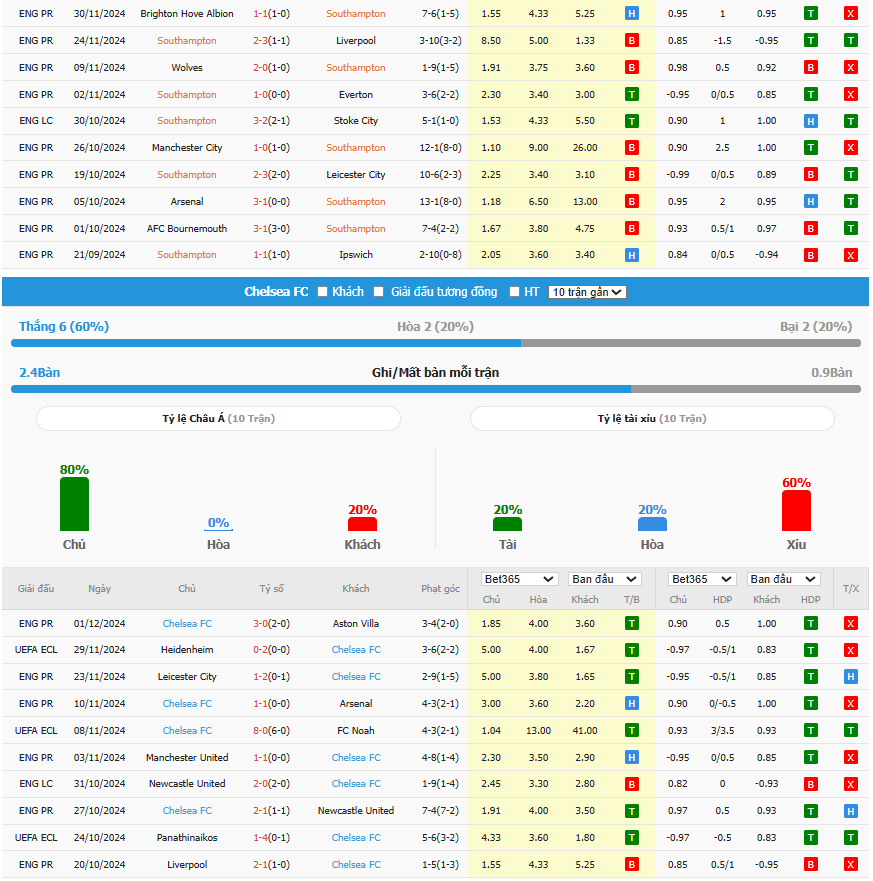The width and height of the screenshot is (873, 881).
Task: Click the blue H result badge in Manchester United row
Action: (631, 757)
